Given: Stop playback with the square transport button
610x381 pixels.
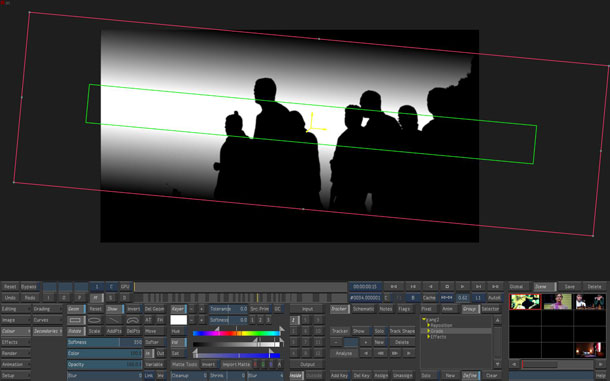Looking at the screenshot, I should 447,286.
